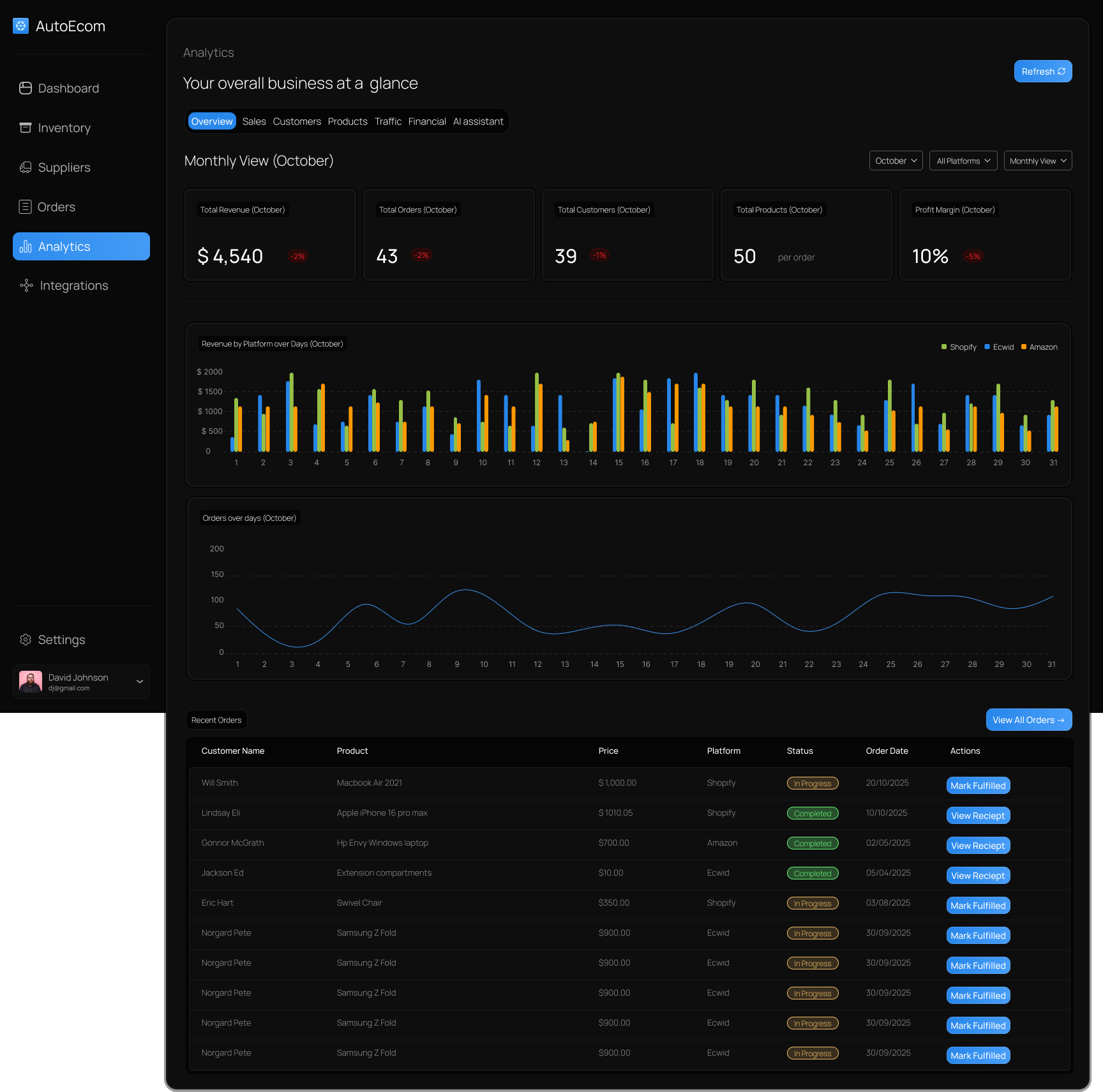
Task: Click View All Orders button
Action: click(1029, 720)
